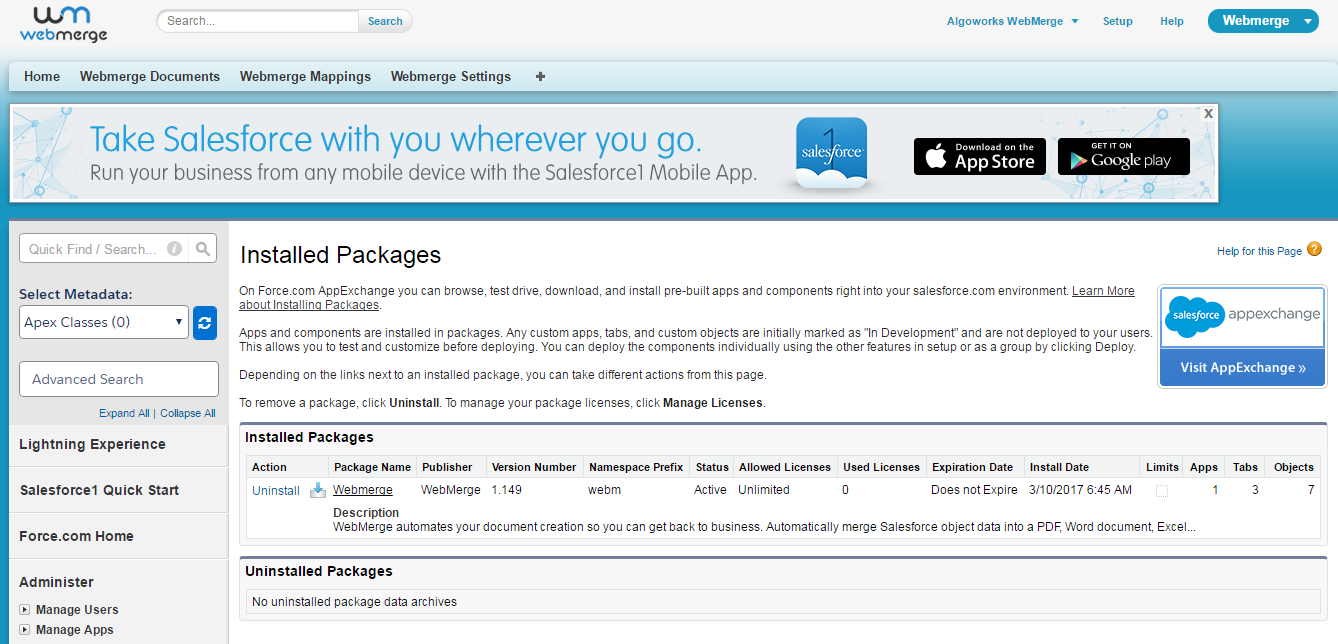Add a tab with the plus icon

pyautogui.click(x=540, y=77)
